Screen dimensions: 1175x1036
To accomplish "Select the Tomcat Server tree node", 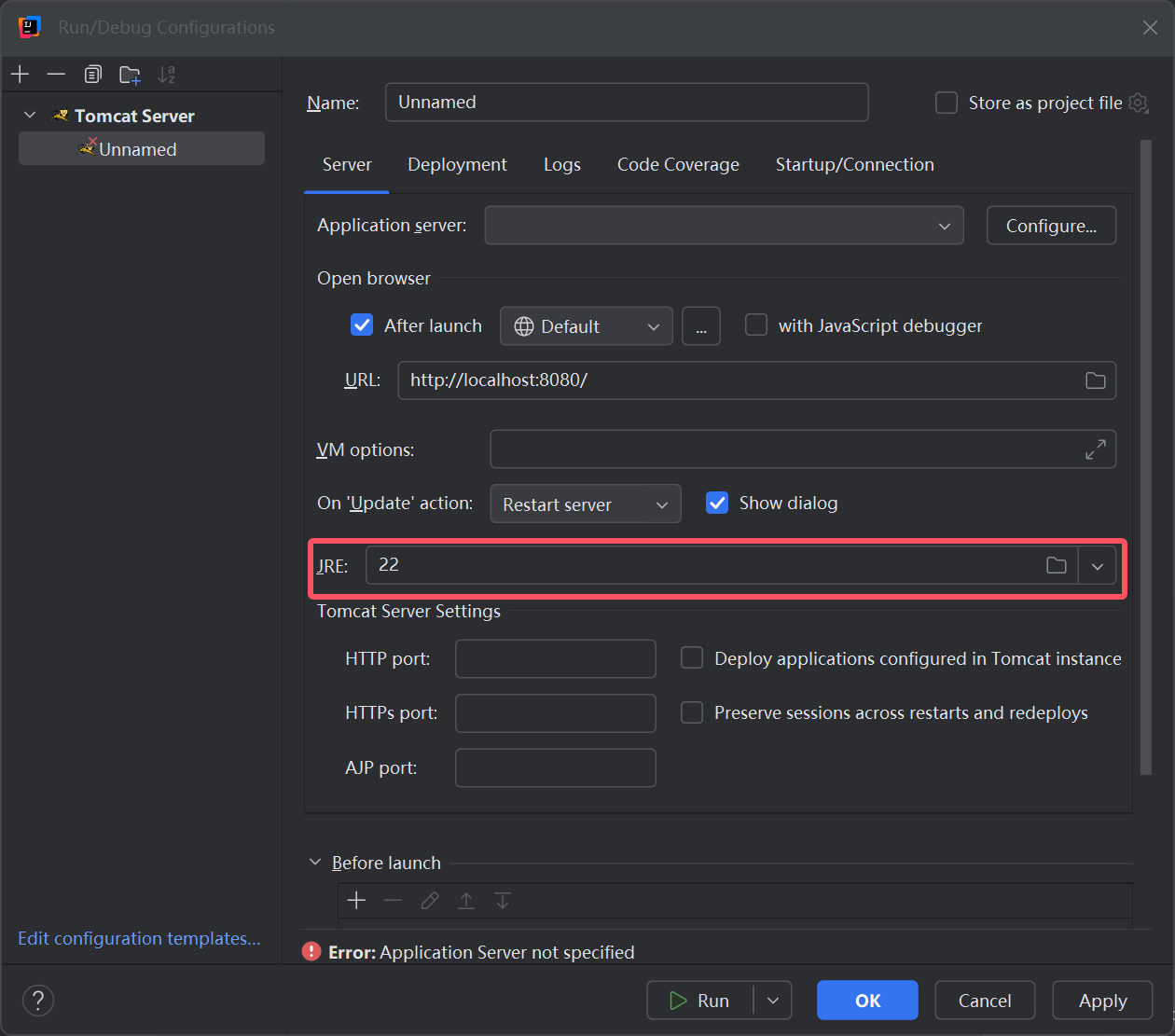I will [134, 116].
